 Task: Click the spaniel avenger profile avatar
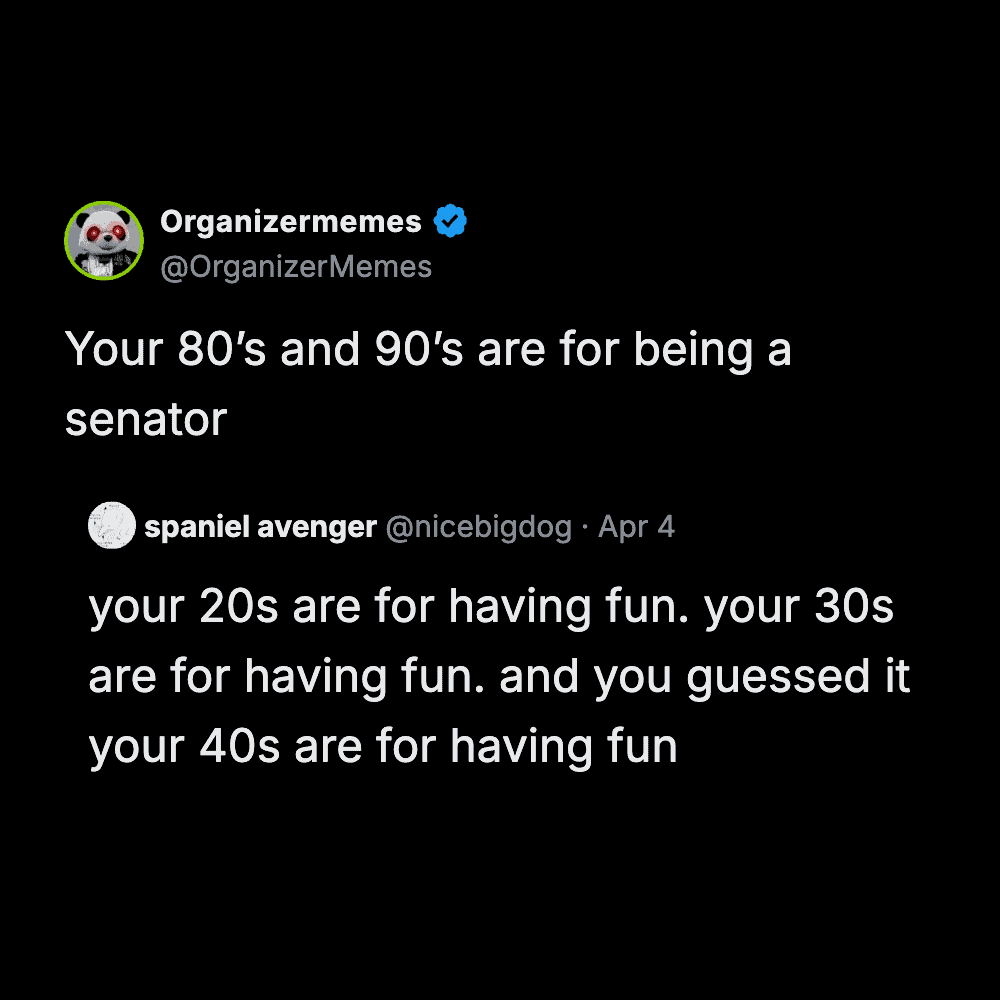point(112,526)
